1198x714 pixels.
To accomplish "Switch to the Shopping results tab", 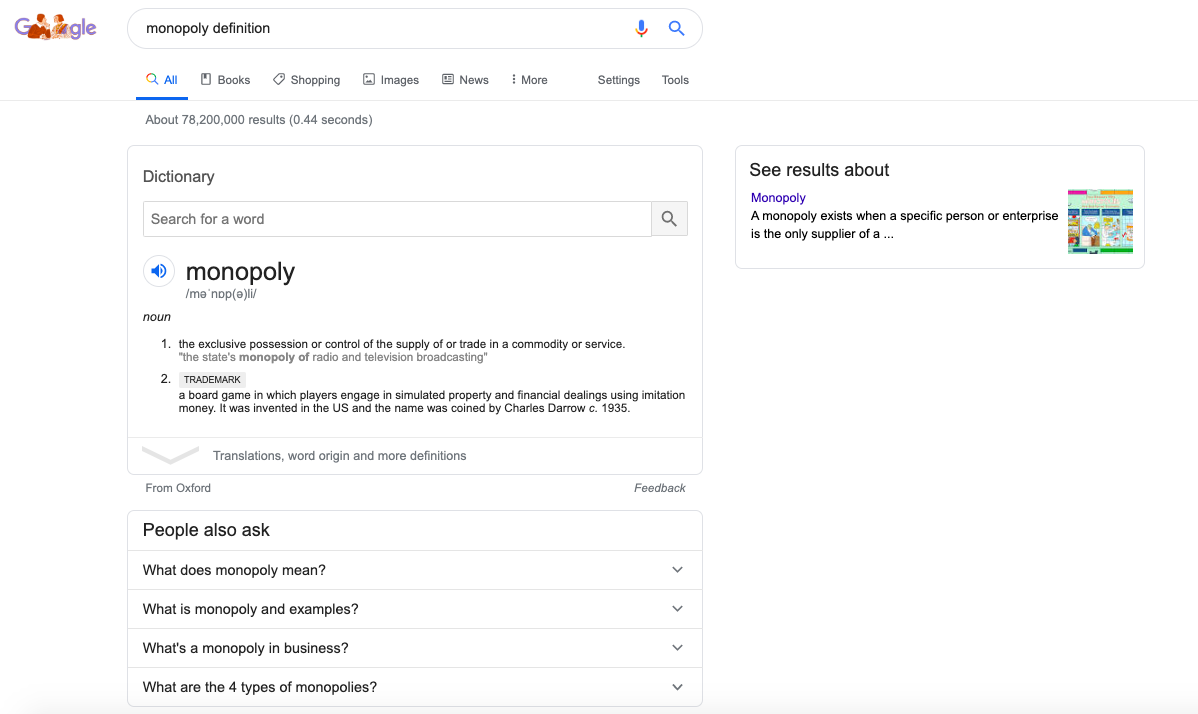I will pos(306,80).
